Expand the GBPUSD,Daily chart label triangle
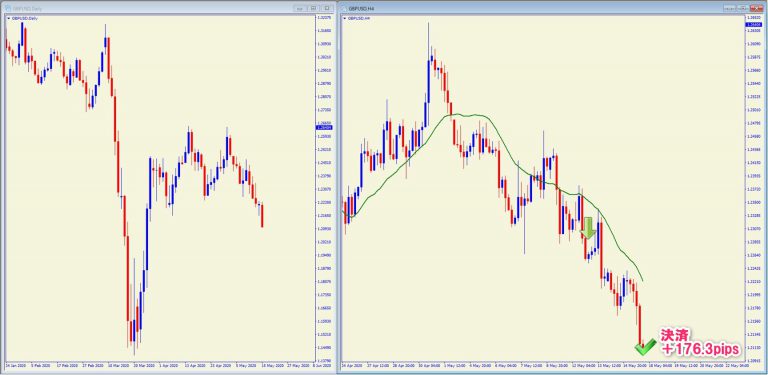 point(8,18)
